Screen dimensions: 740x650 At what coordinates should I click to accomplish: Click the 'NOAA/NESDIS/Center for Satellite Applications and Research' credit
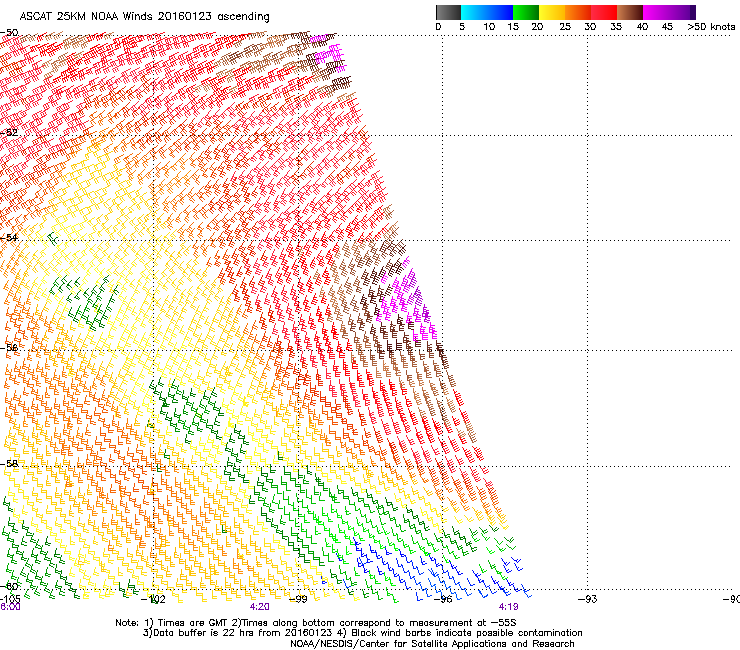[x=432, y=644]
